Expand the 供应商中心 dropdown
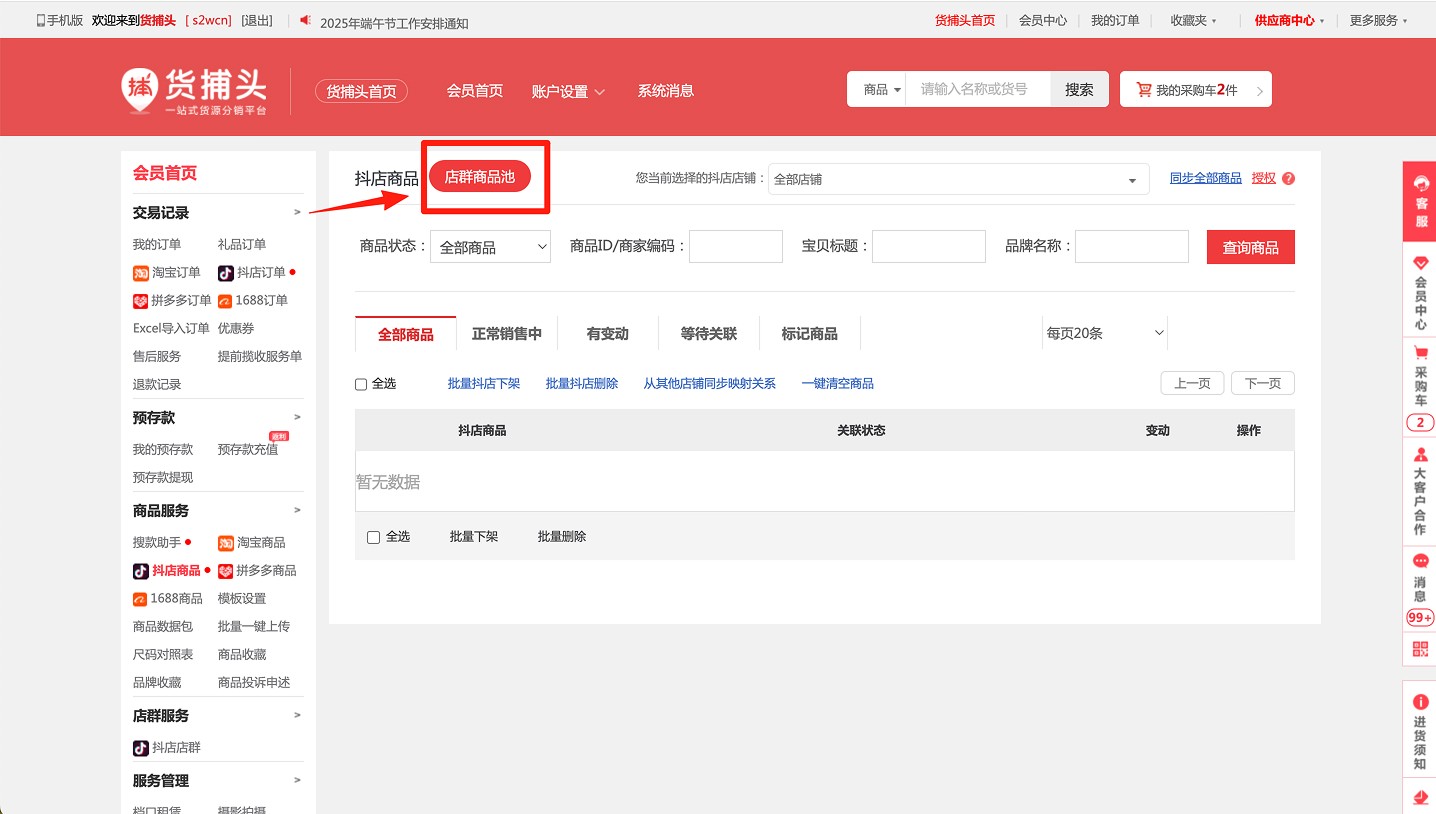The width and height of the screenshot is (1436, 814). pyautogui.click(x=1289, y=20)
